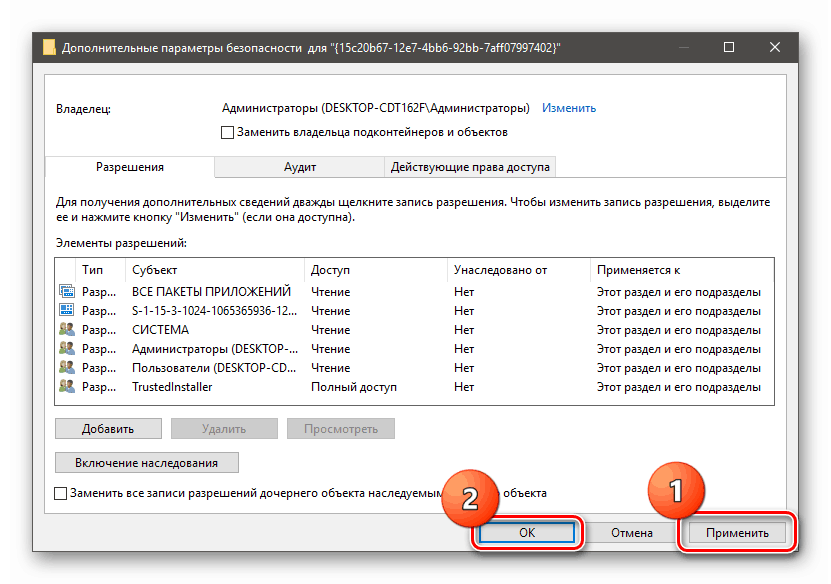Screen dimensions: 831x584
Task: Tick Заменить владельца подконтейнеров и объектов checkbox
Action: [x=227, y=132]
